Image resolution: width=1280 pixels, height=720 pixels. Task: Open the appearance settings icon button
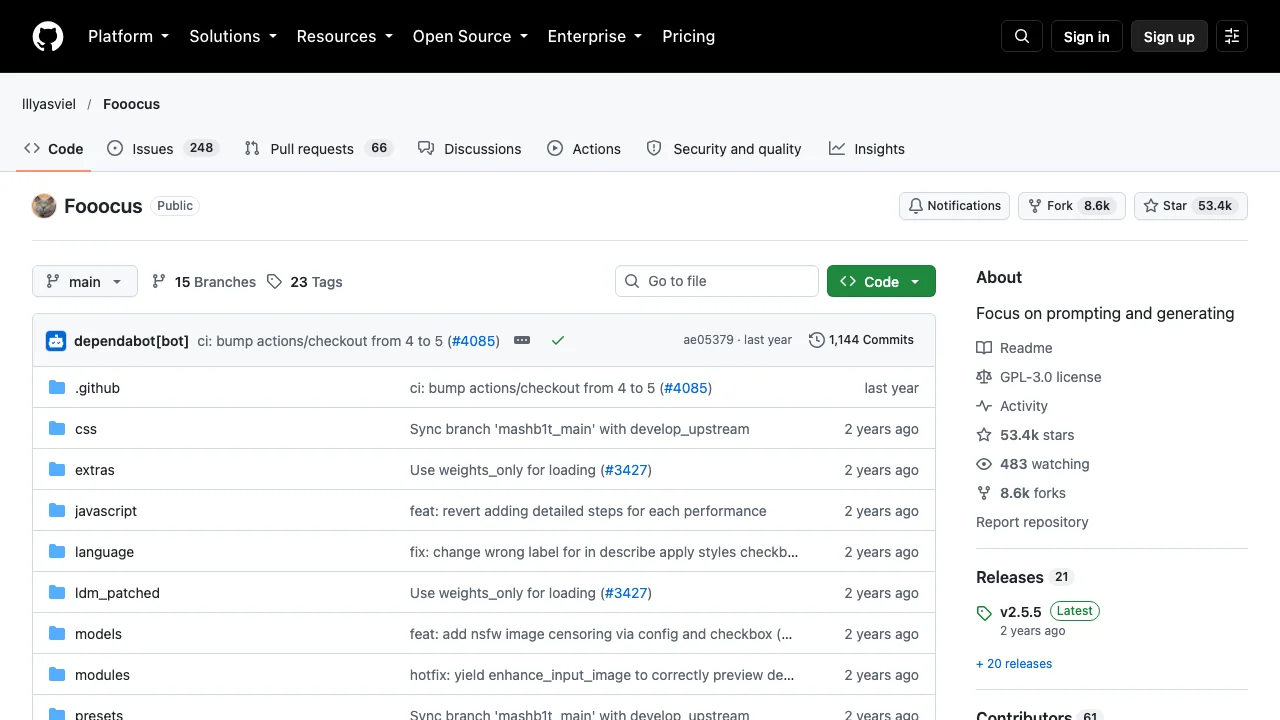coord(1232,36)
